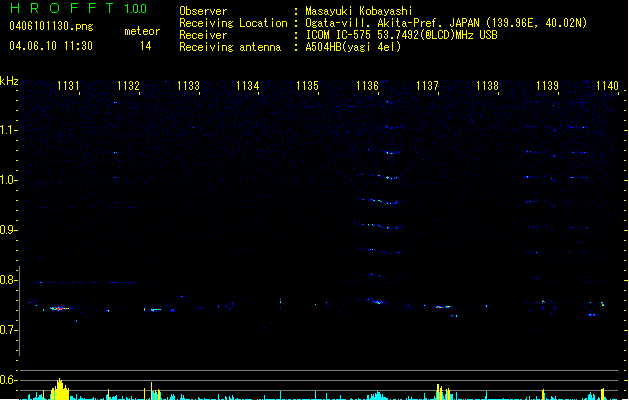Click the 1138 time axis marker
Viewport: 629px width, 400px height.
click(x=487, y=85)
